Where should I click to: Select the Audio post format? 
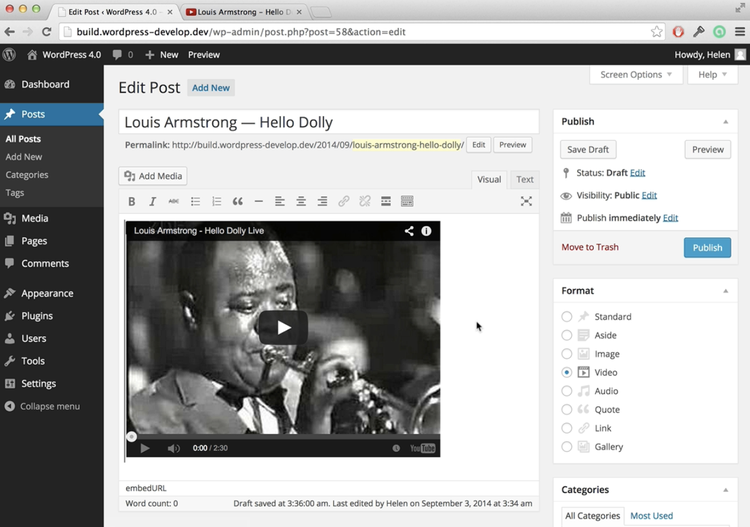tap(566, 391)
